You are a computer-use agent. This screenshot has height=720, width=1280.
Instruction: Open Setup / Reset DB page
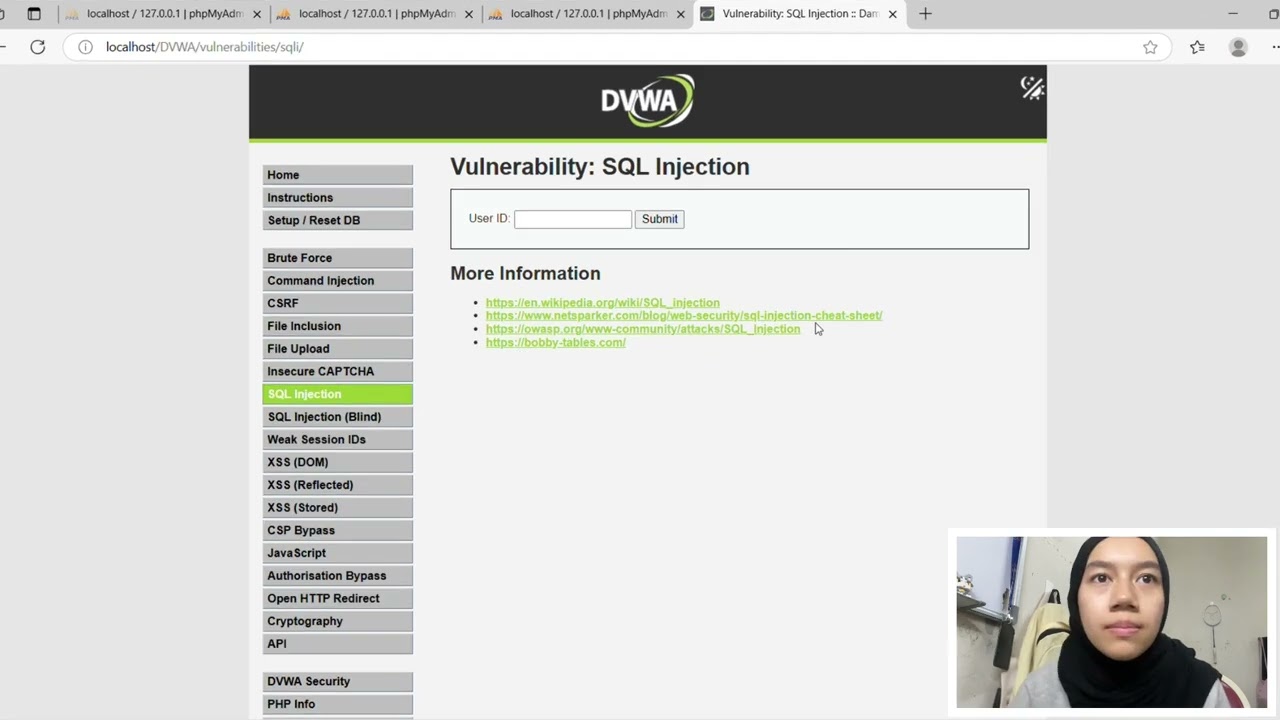tap(338, 220)
